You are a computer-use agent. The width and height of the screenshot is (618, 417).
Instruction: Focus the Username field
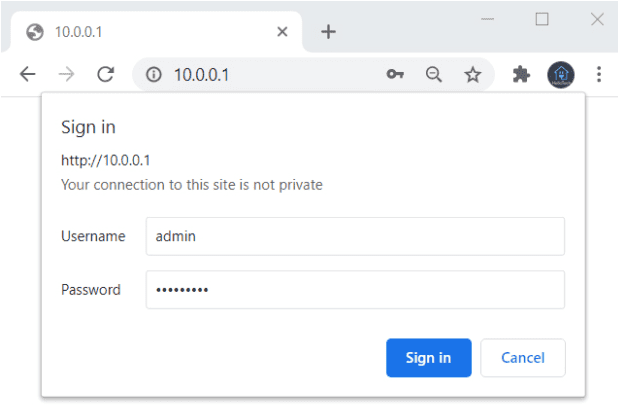point(354,236)
